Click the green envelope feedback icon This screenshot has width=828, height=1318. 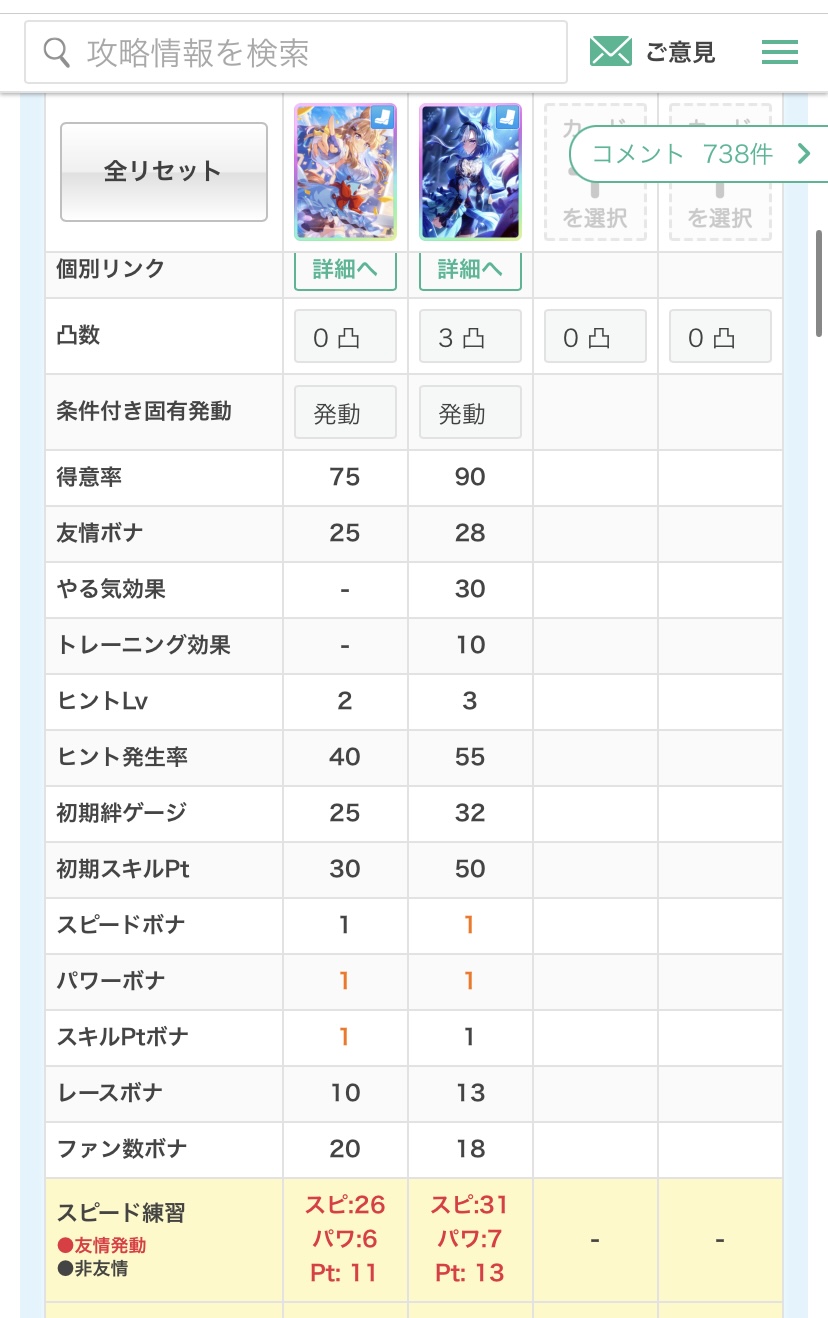coord(610,51)
